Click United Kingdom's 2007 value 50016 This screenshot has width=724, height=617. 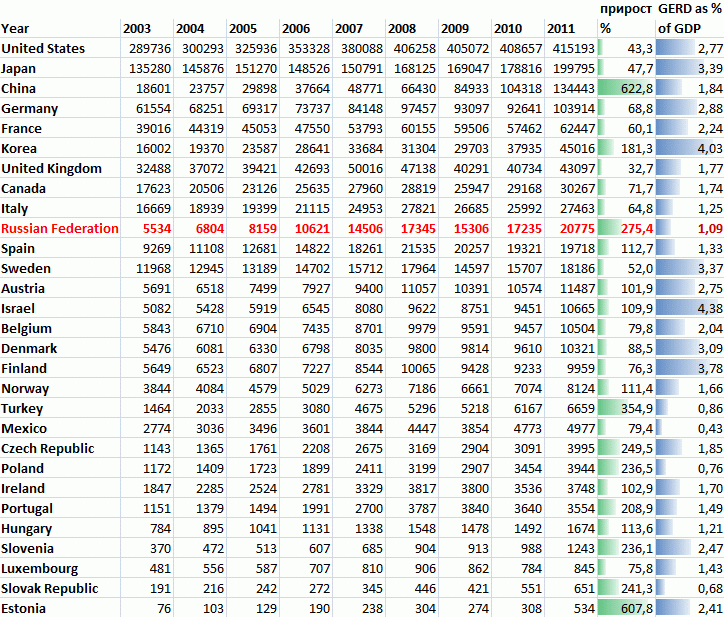(365, 169)
